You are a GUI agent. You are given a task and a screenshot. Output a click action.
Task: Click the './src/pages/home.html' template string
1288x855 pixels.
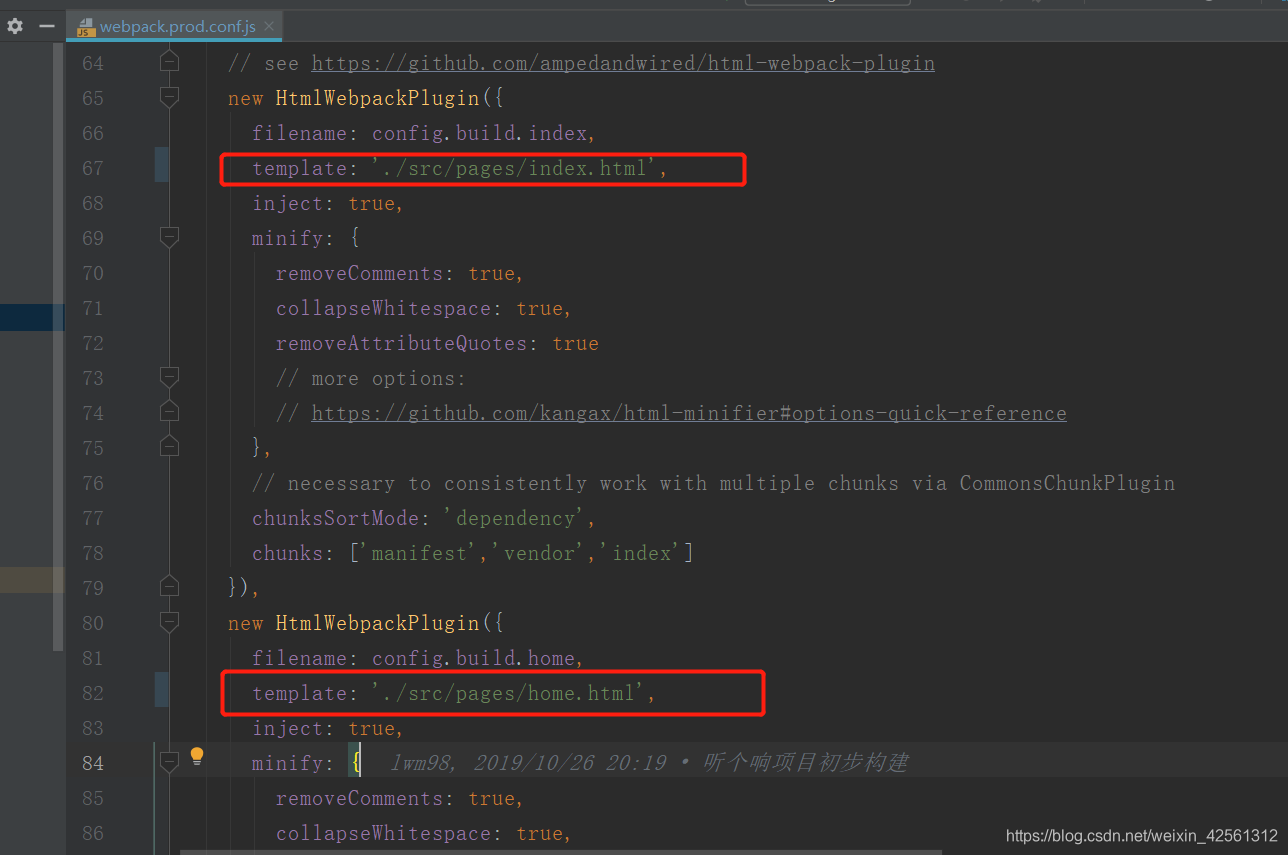coord(508,693)
